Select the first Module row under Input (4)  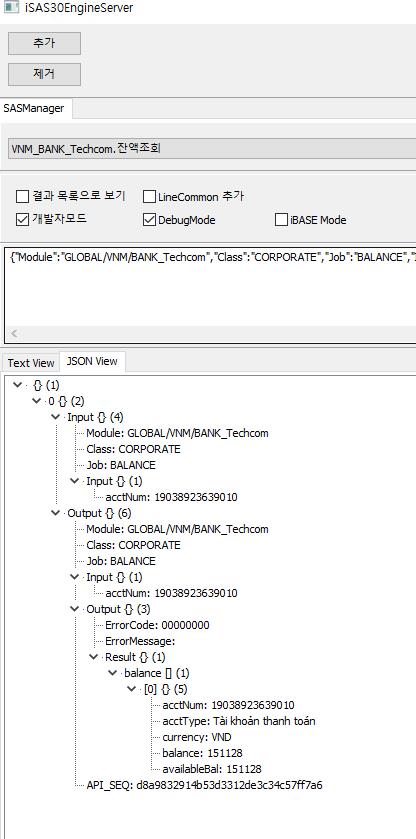177,433
